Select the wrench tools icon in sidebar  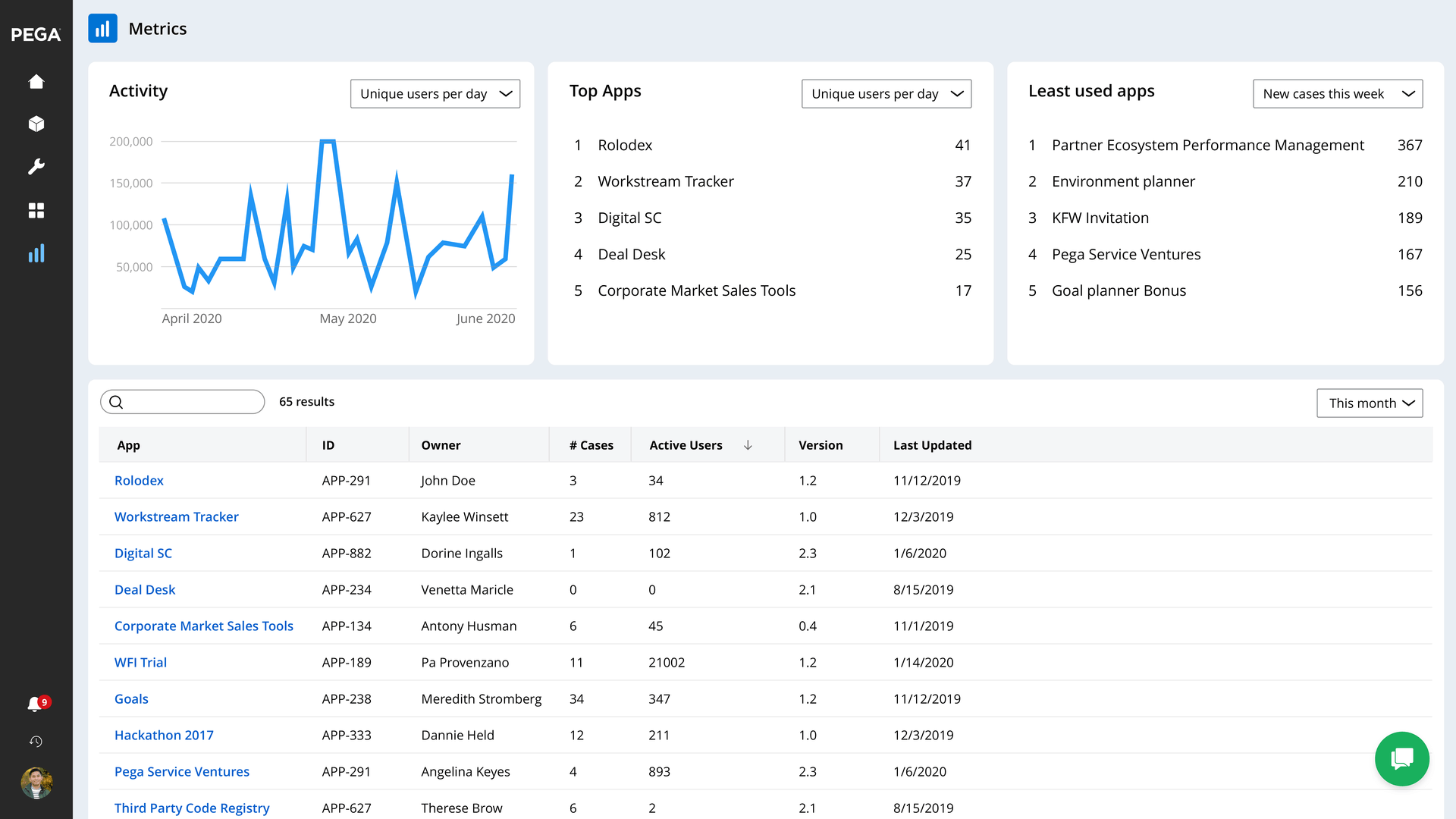click(36, 167)
